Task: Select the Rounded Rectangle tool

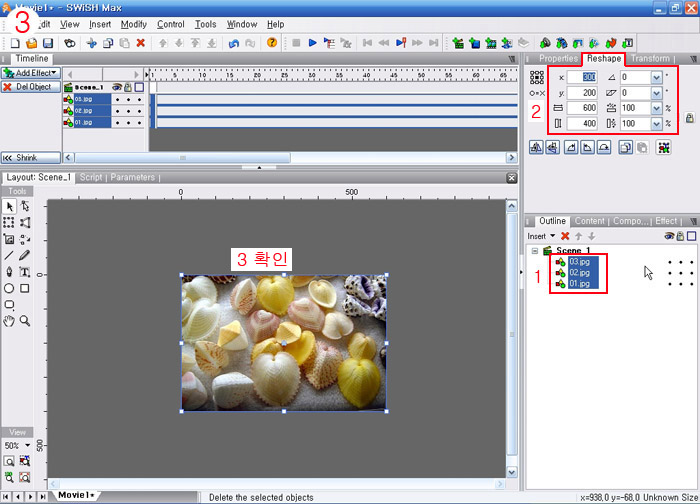Action: [x=9, y=304]
